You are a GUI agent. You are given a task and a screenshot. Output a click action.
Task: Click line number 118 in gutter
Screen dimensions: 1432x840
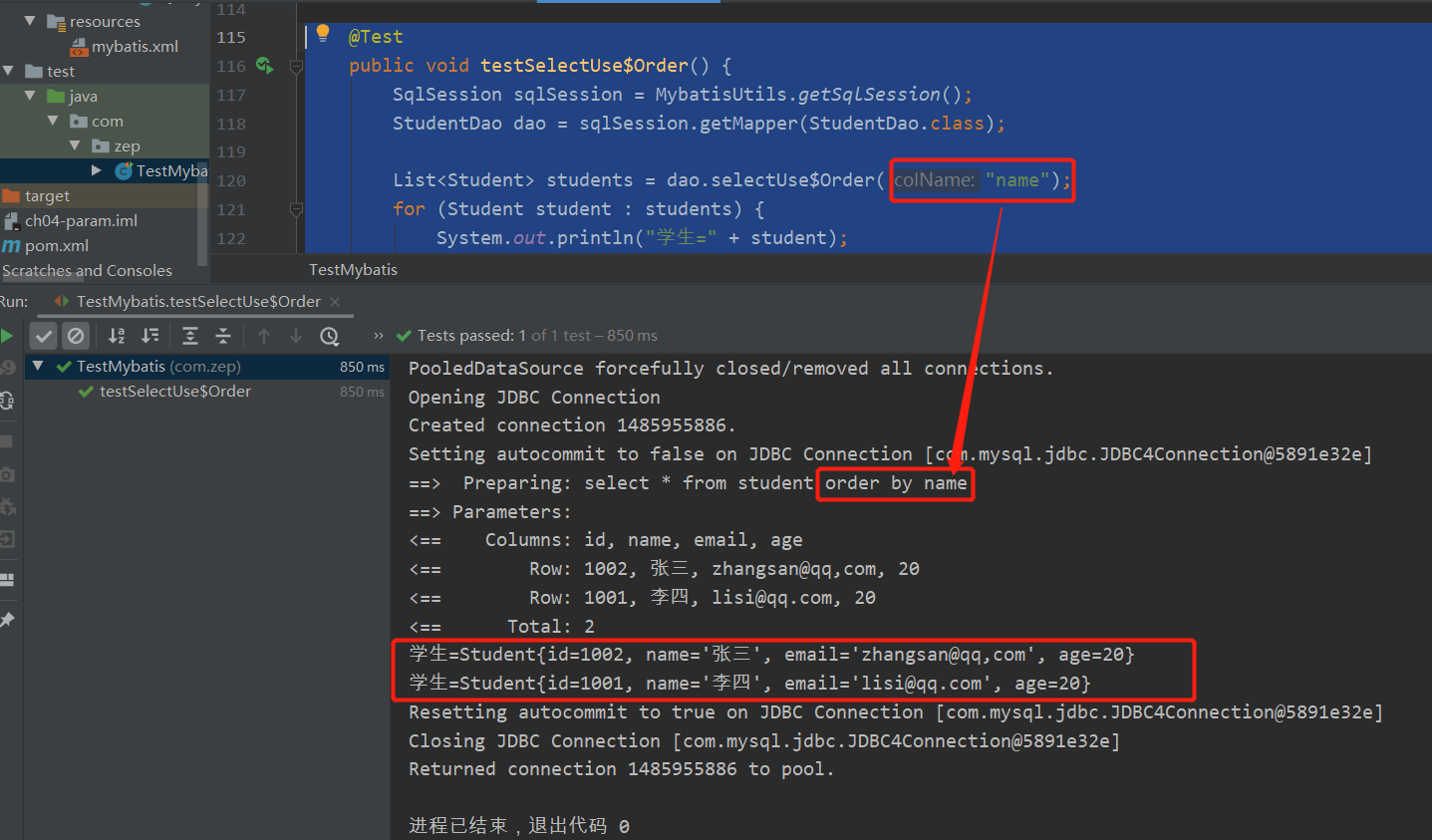231,124
